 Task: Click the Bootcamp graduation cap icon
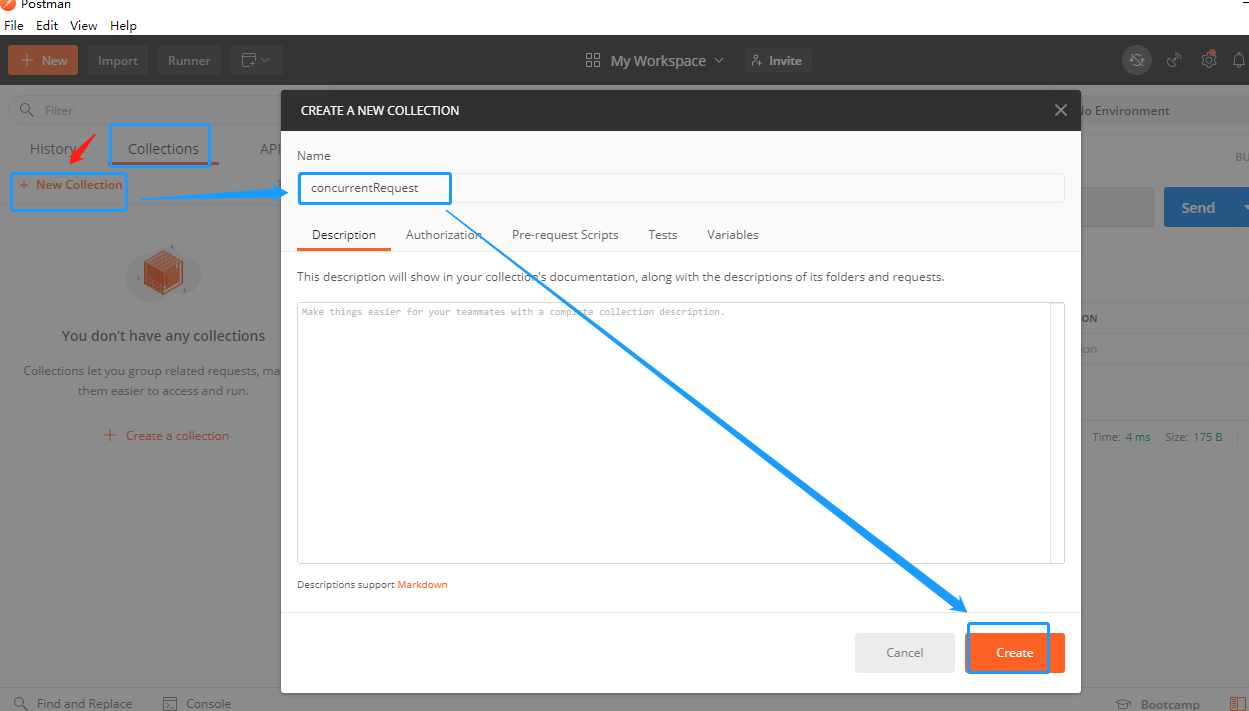[x=1123, y=704]
